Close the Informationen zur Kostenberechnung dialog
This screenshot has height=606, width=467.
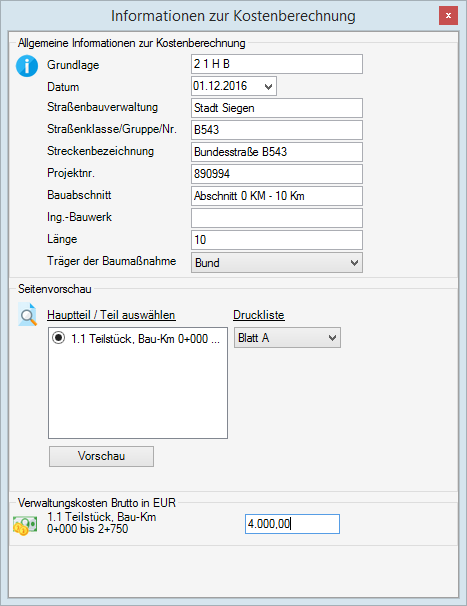click(x=448, y=16)
